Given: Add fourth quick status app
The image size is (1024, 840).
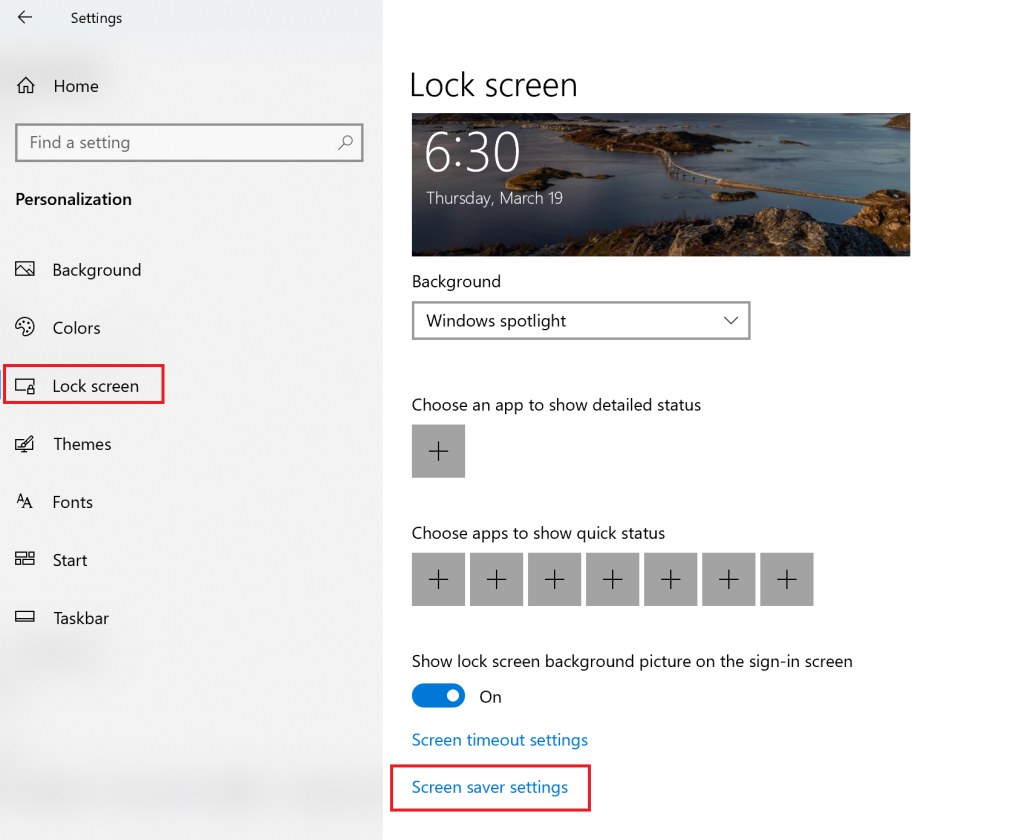Looking at the screenshot, I should point(613,579).
